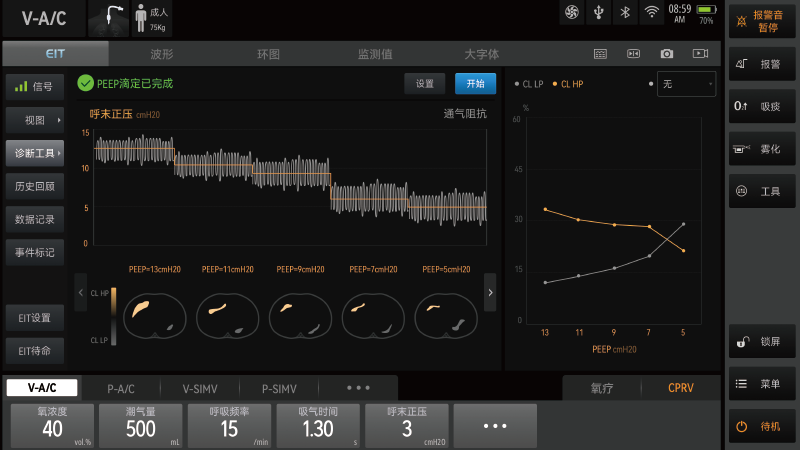Viewport: 800px width, 450px height.
Task: Click the camera screenshot icon
Action: pos(667,54)
